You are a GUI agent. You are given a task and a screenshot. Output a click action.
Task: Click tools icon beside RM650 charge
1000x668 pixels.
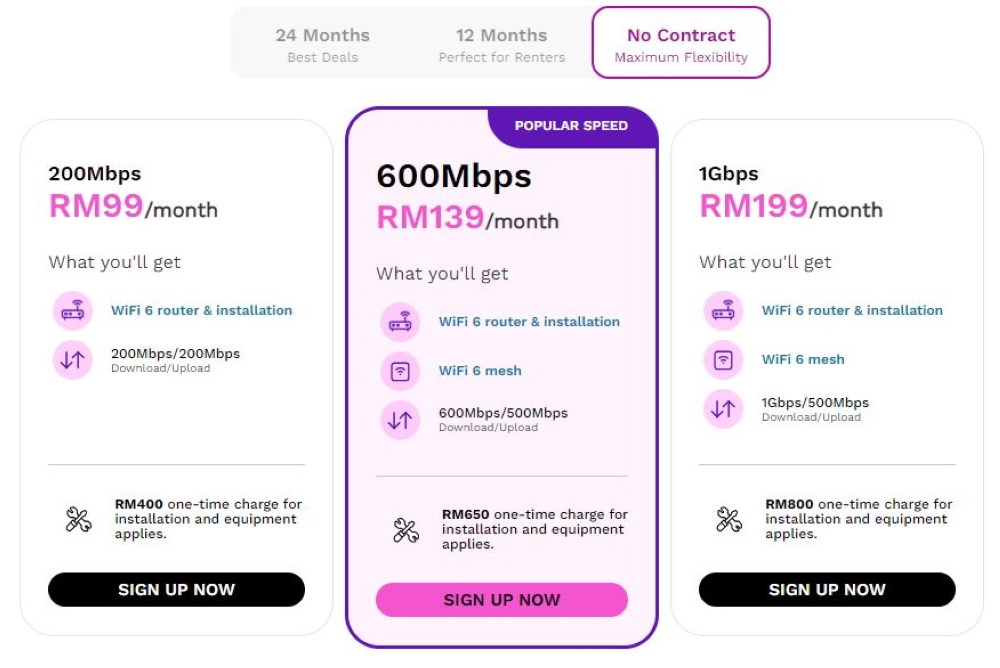406,530
